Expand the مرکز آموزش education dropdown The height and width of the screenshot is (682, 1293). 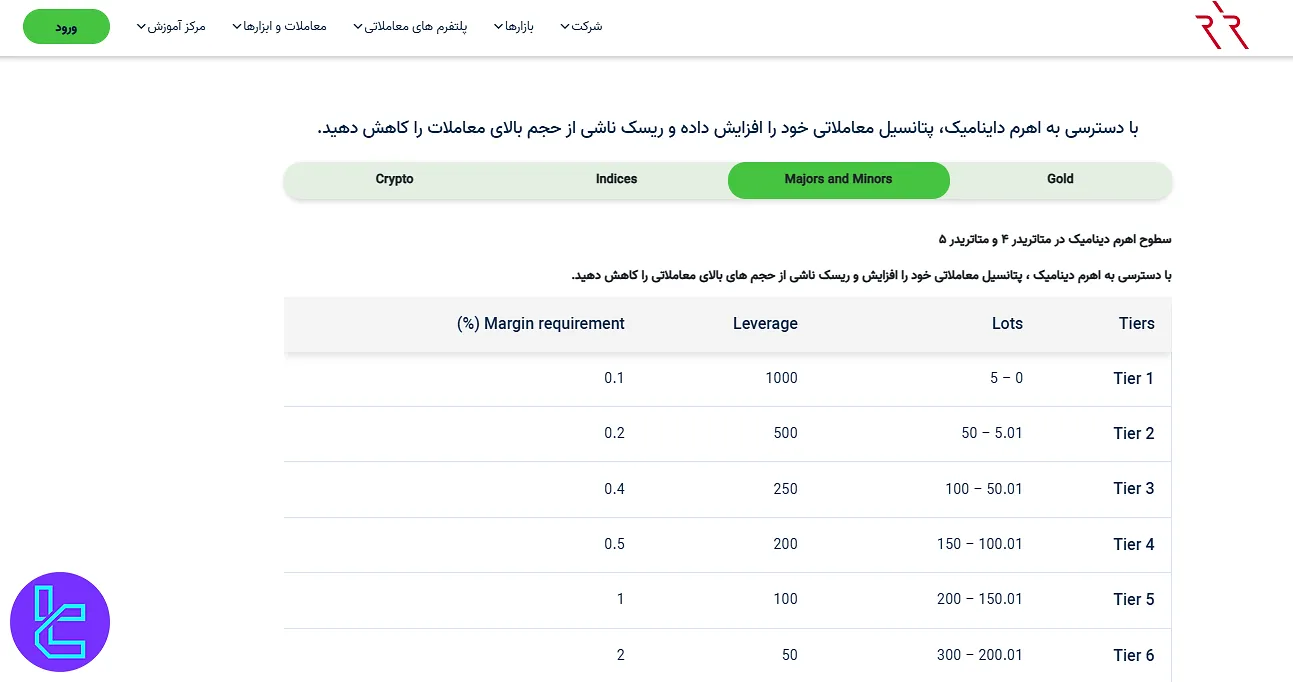click(172, 26)
